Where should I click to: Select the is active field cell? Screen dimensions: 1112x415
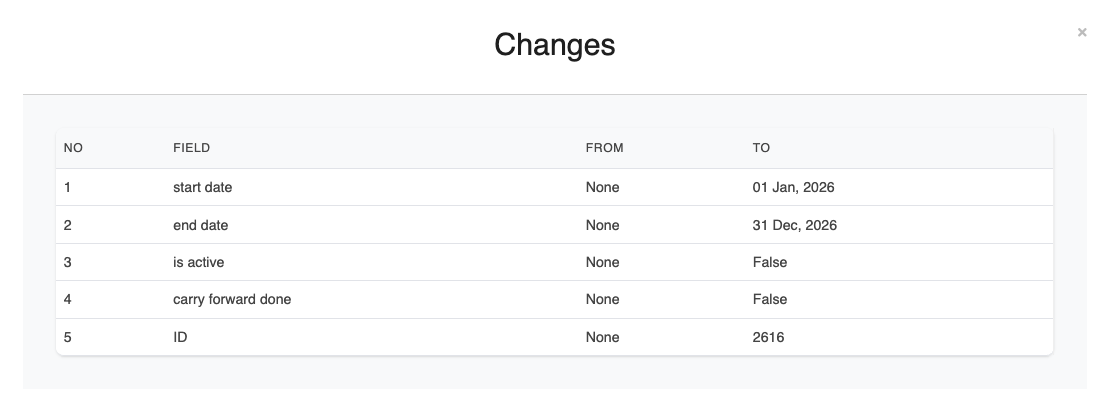coord(198,262)
